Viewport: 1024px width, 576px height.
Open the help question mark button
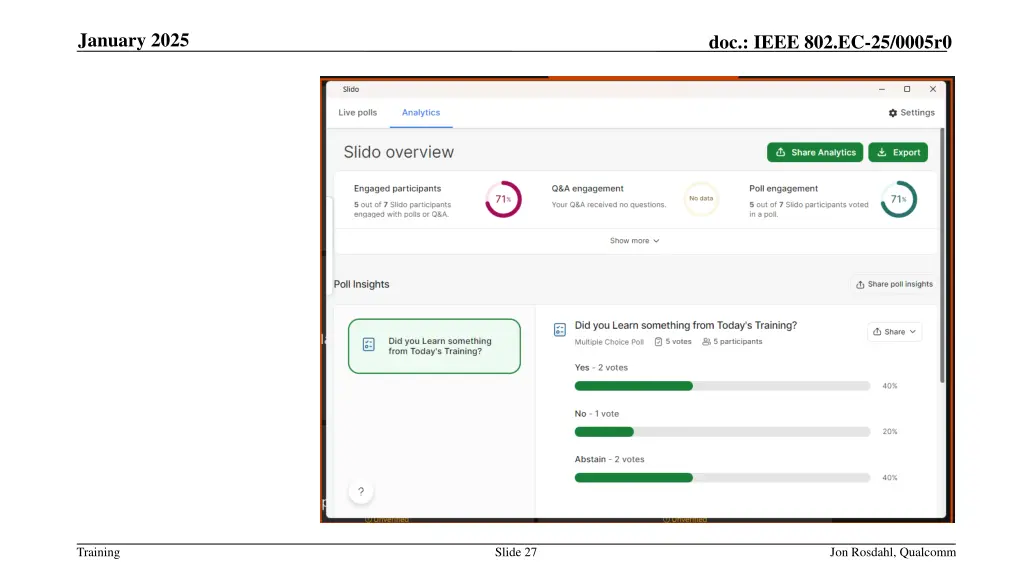click(x=360, y=491)
